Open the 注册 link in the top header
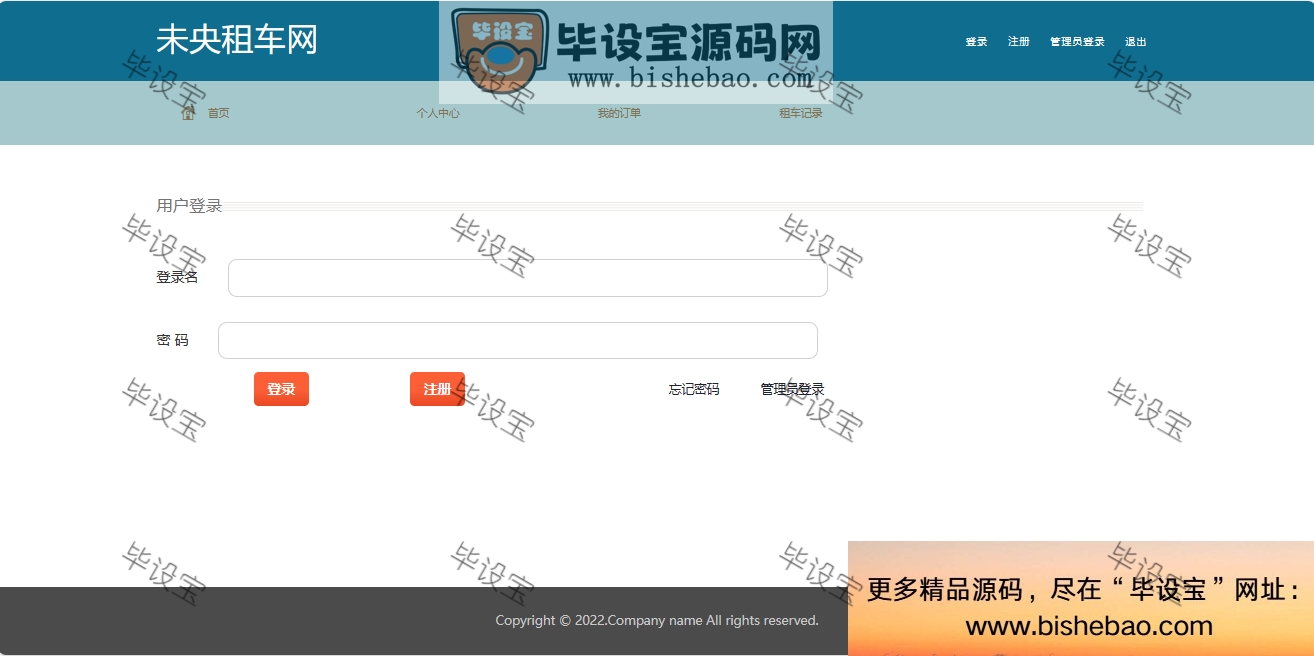Viewport: 1314px width, 656px height. tap(1019, 42)
